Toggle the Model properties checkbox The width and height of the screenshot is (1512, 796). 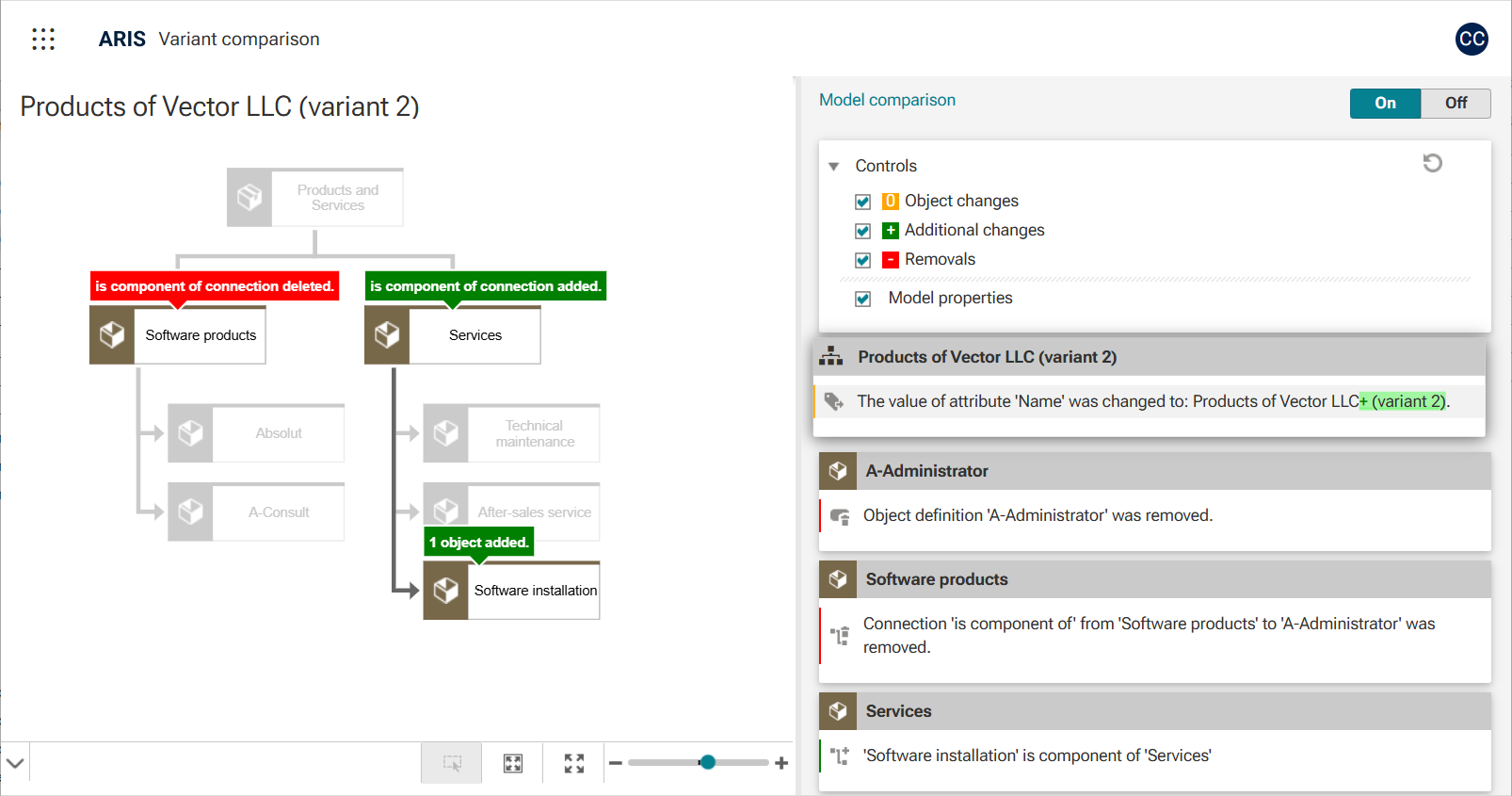coord(862,299)
